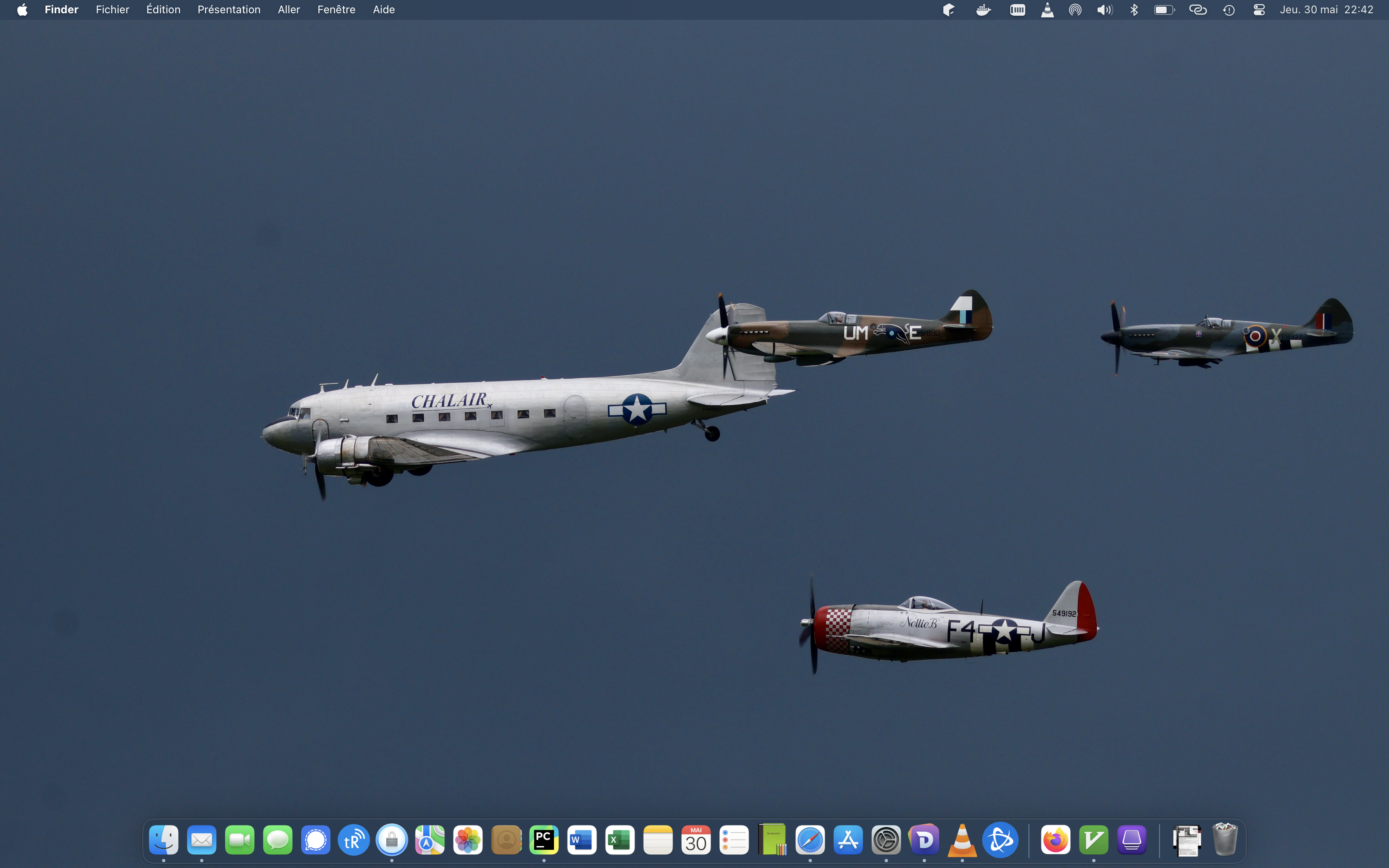Toggle Bluetooth from the menu bar icon

[1134, 10]
